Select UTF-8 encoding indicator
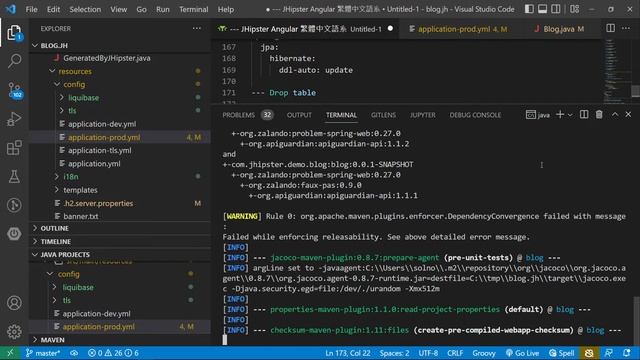The image size is (640, 360). (x=428, y=353)
